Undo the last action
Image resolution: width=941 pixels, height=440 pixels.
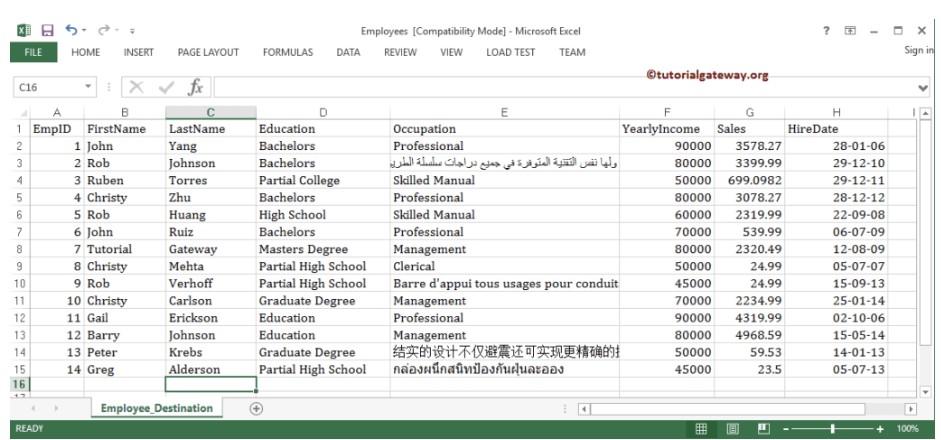[x=71, y=30]
